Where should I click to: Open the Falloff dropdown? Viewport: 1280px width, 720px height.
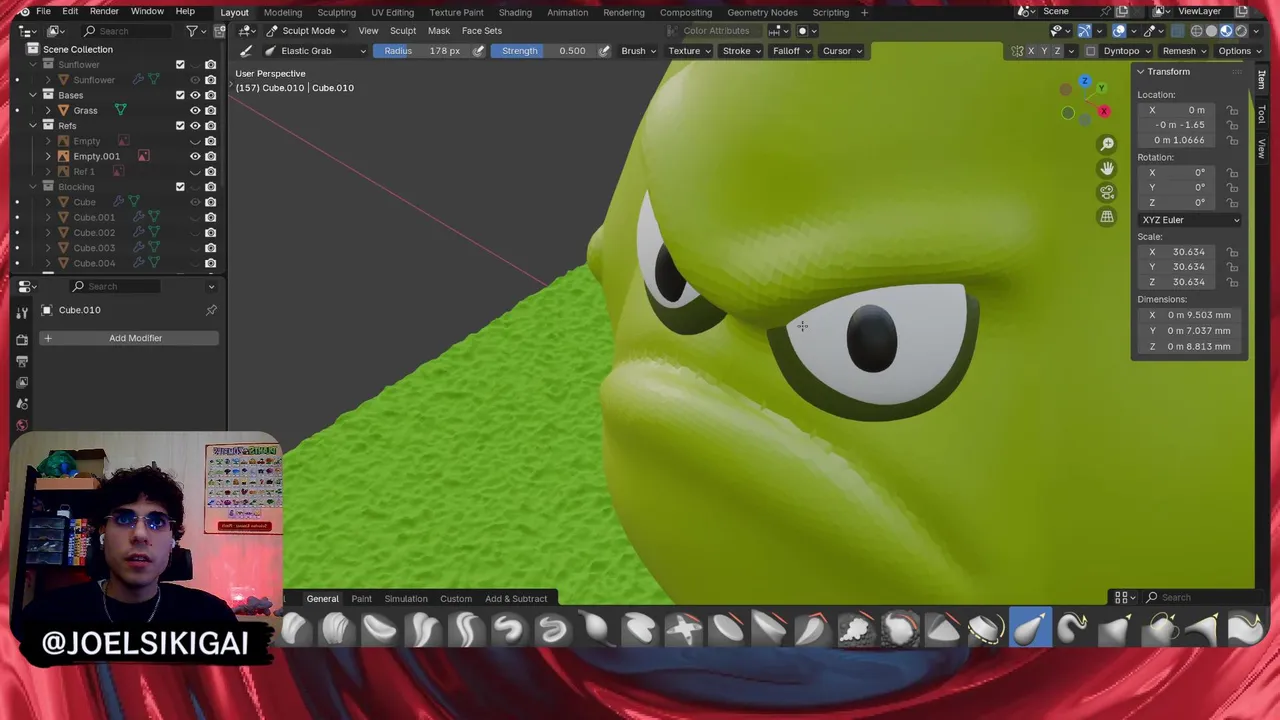[x=791, y=51]
